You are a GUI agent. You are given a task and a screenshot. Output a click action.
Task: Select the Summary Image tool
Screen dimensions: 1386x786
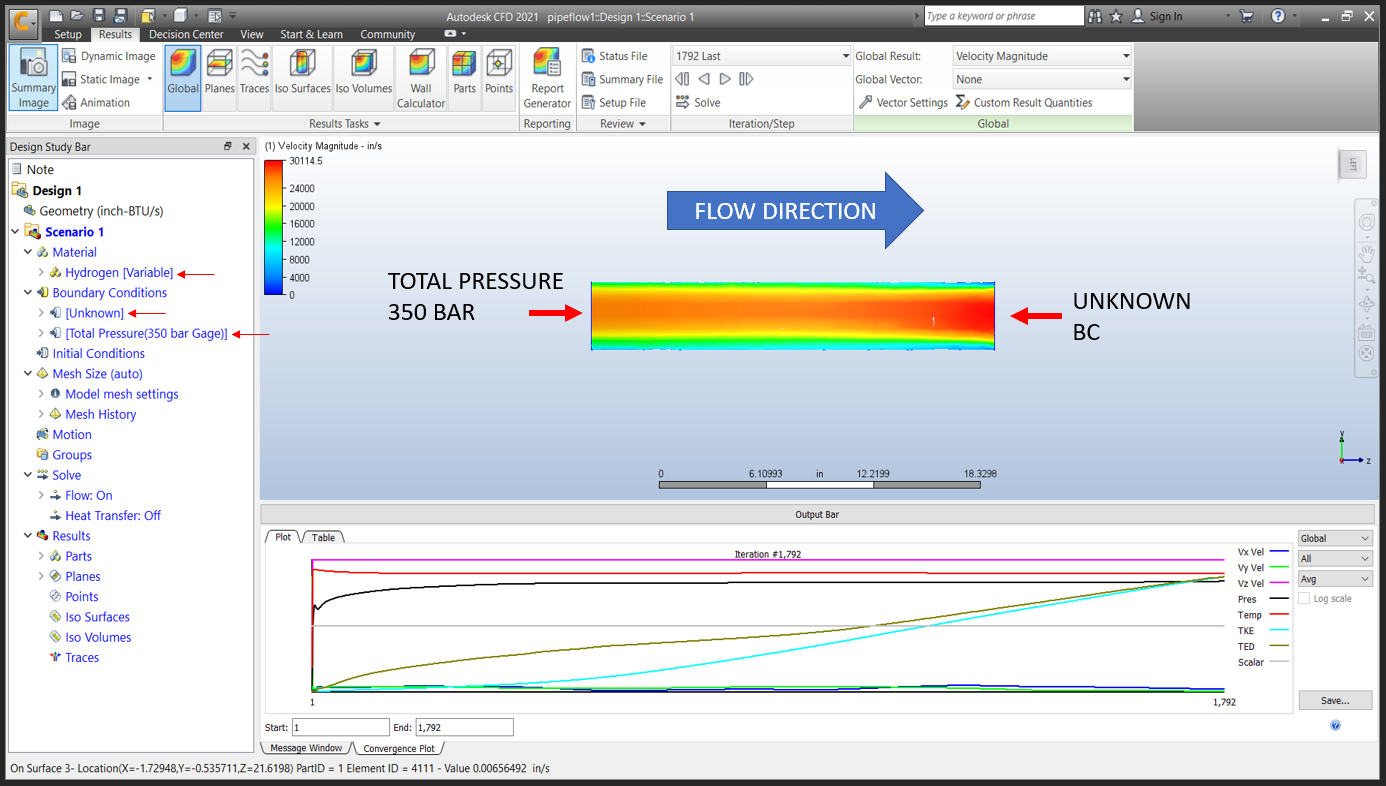pos(33,76)
